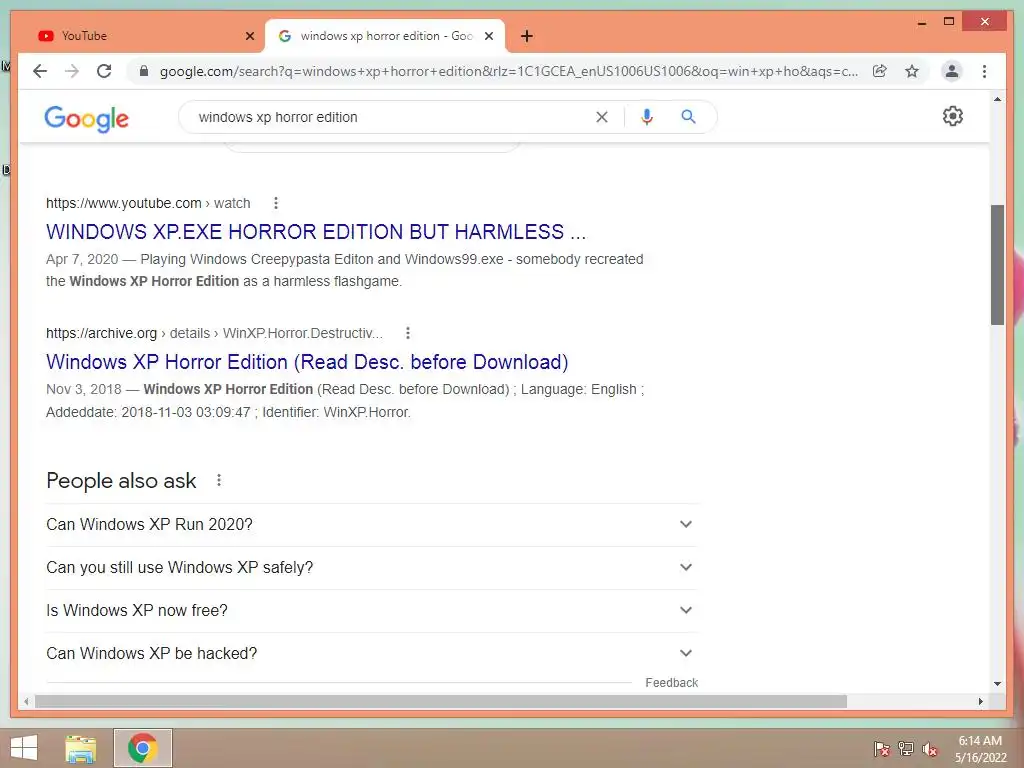Expand 'Can you still use Windows XP safely?'
The width and height of the screenshot is (1024, 768).
372,568
